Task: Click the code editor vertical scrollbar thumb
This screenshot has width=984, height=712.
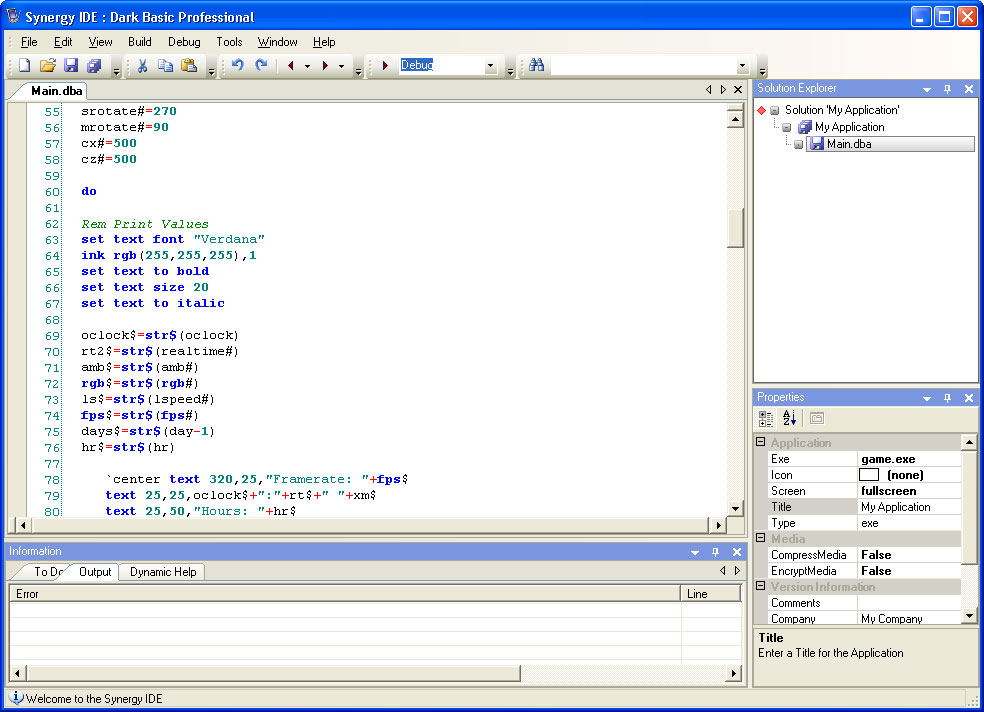Action: (735, 228)
